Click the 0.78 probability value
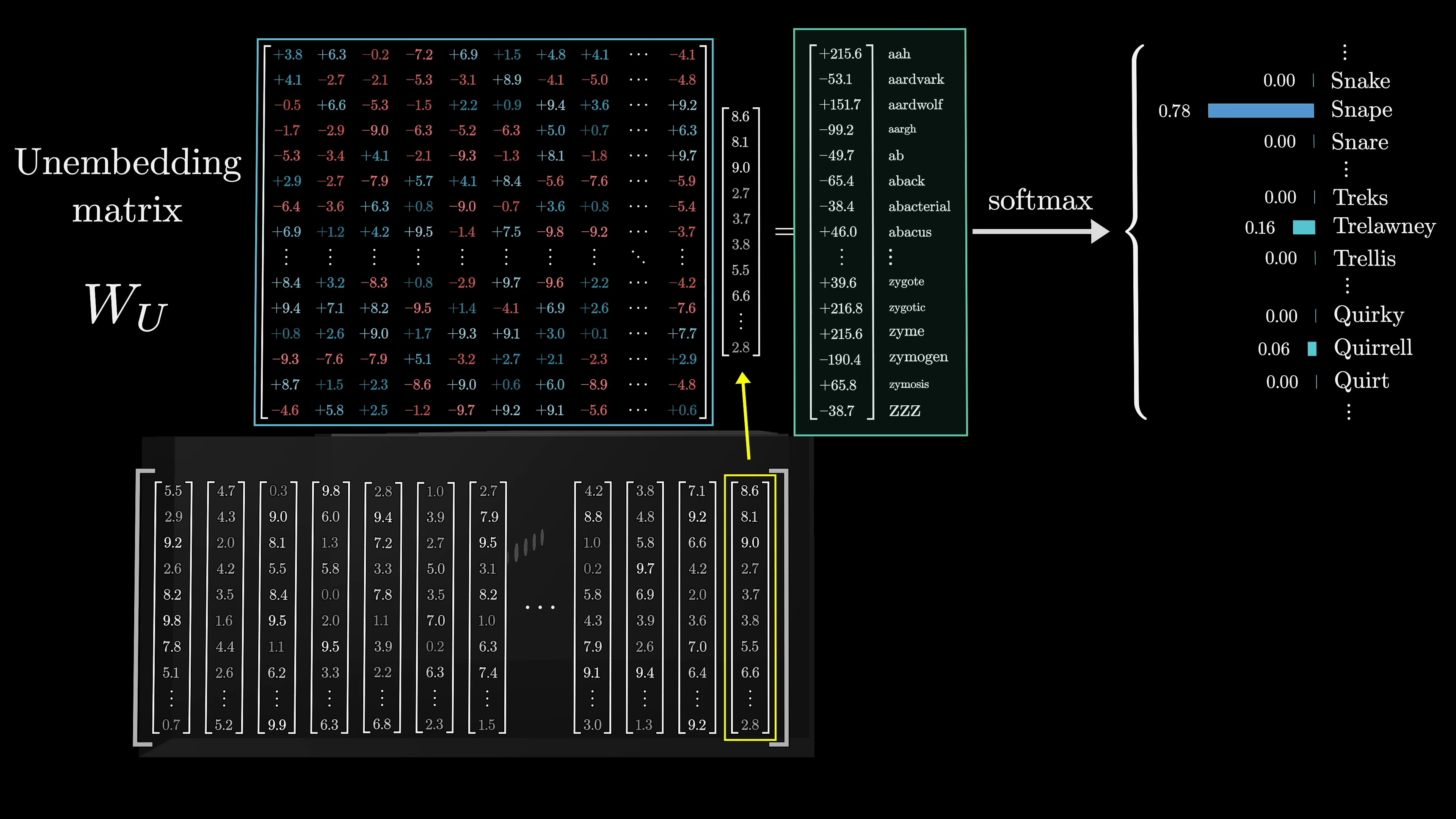Image resolution: width=1456 pixels, height=819 pixels. [1174, 111]
